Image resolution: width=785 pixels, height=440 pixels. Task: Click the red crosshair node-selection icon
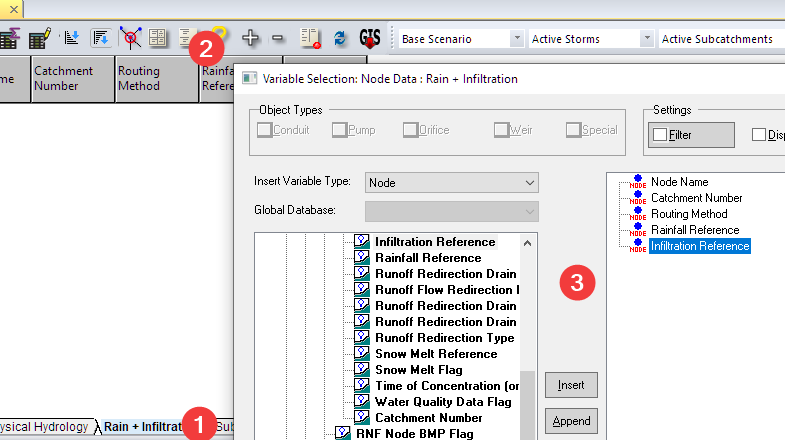tap(131, 38)
